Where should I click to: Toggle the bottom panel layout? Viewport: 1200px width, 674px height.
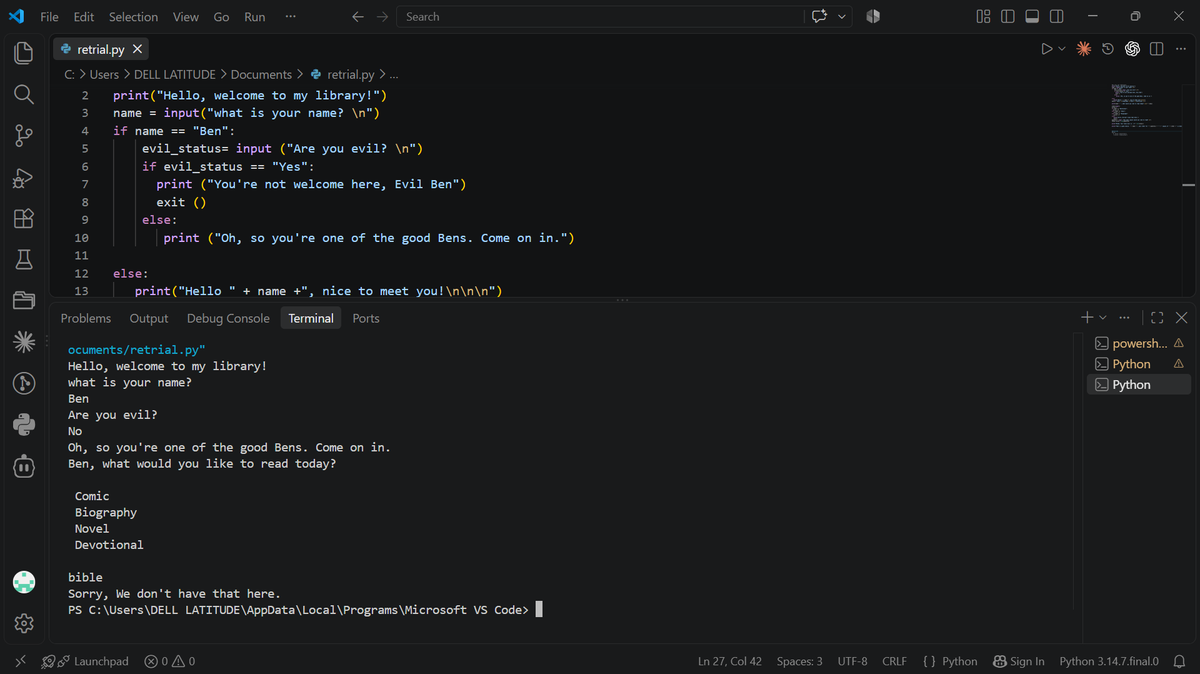tap(1032, 17)
